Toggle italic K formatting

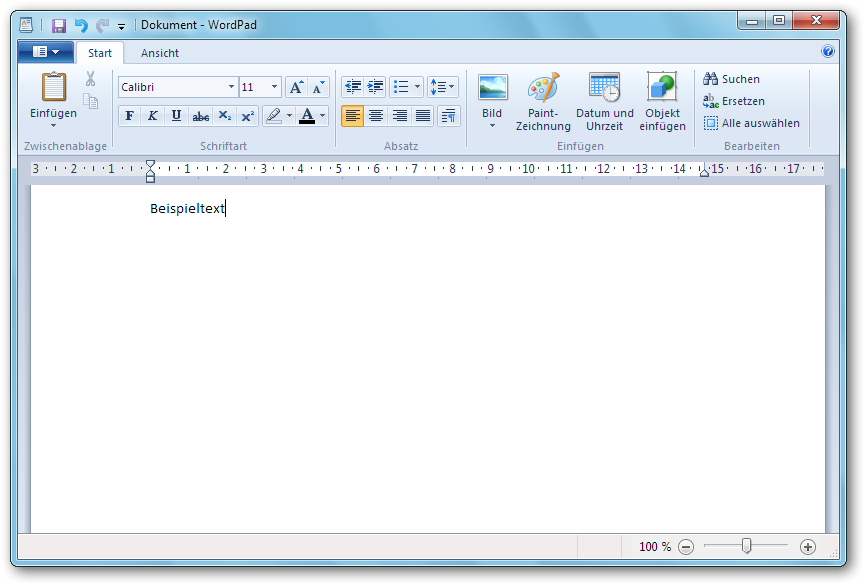coord(153,116)
